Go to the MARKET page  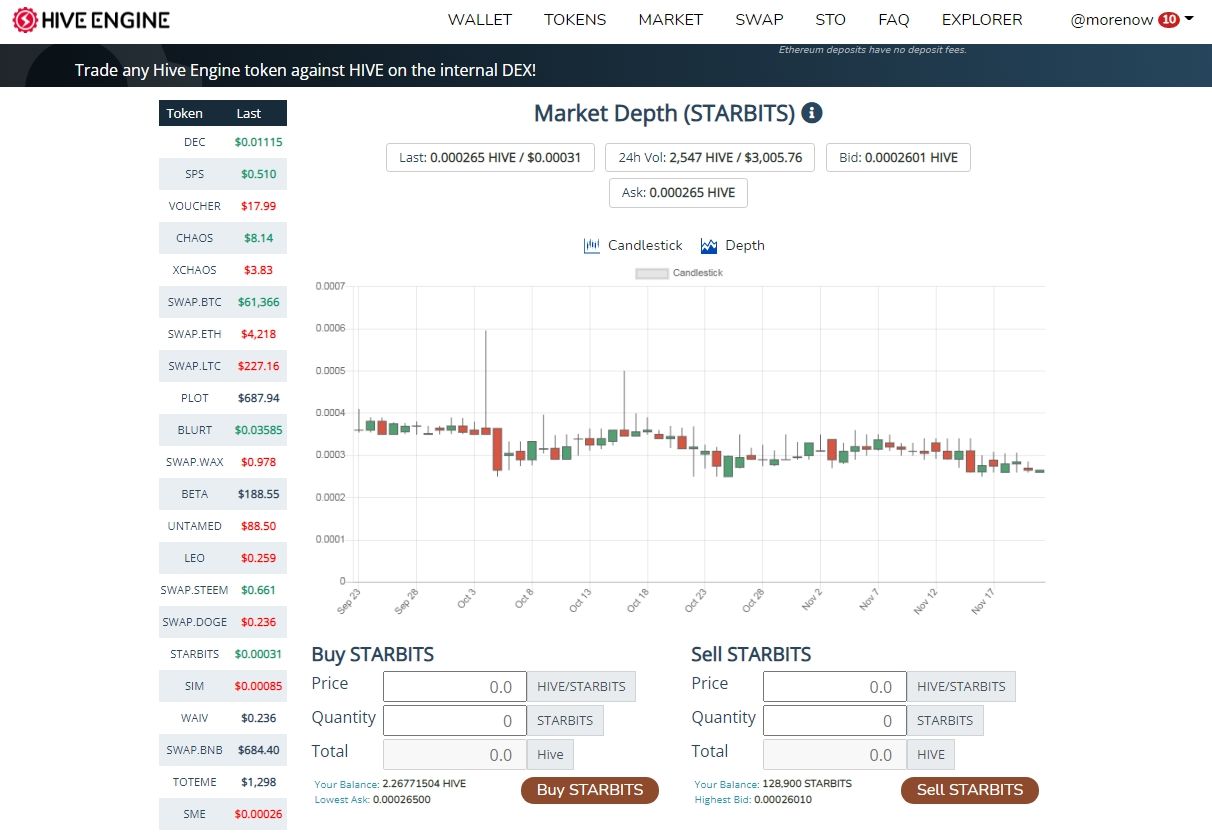point(671,20)
